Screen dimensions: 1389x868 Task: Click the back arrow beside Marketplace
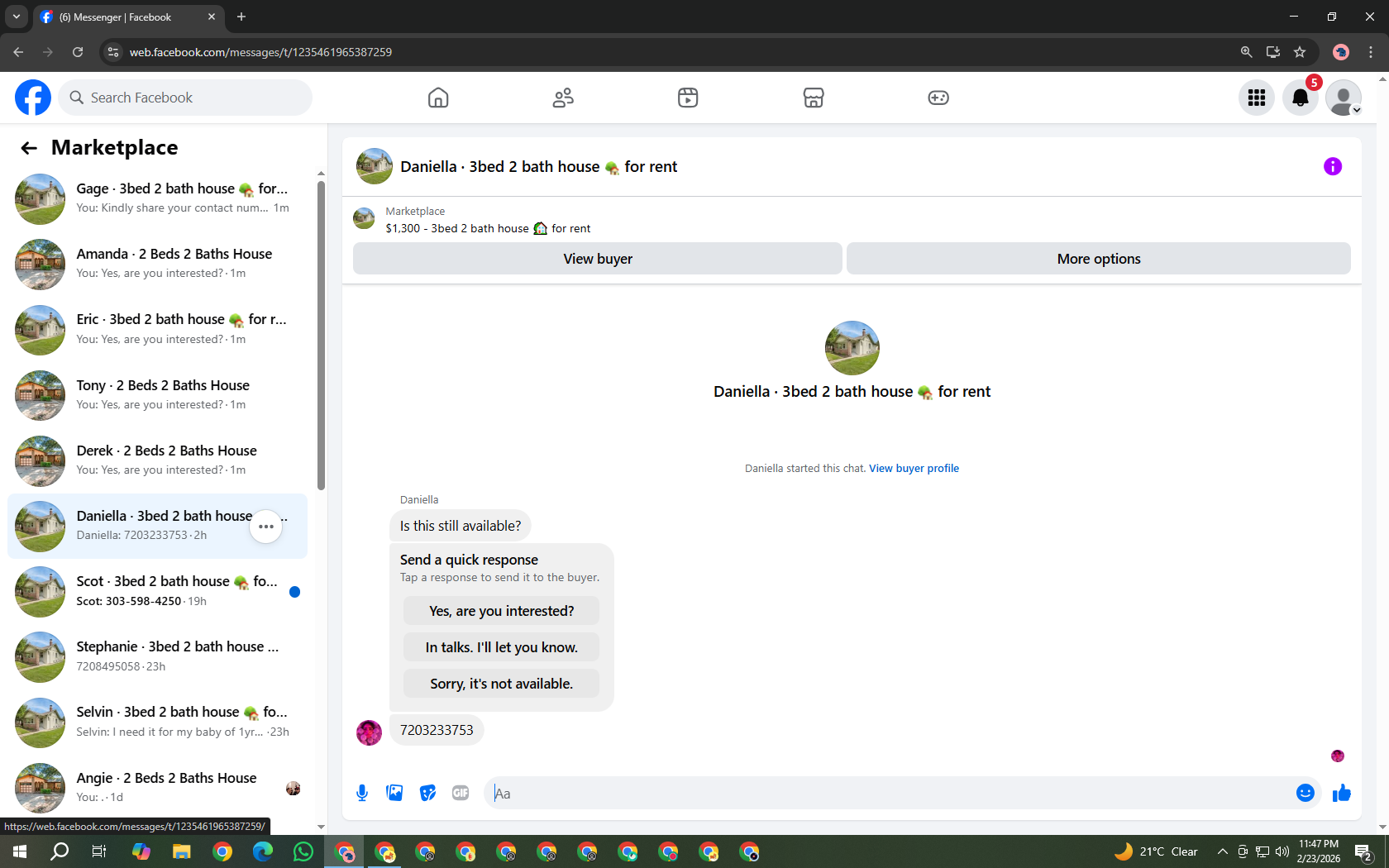(x=29, y=148)
